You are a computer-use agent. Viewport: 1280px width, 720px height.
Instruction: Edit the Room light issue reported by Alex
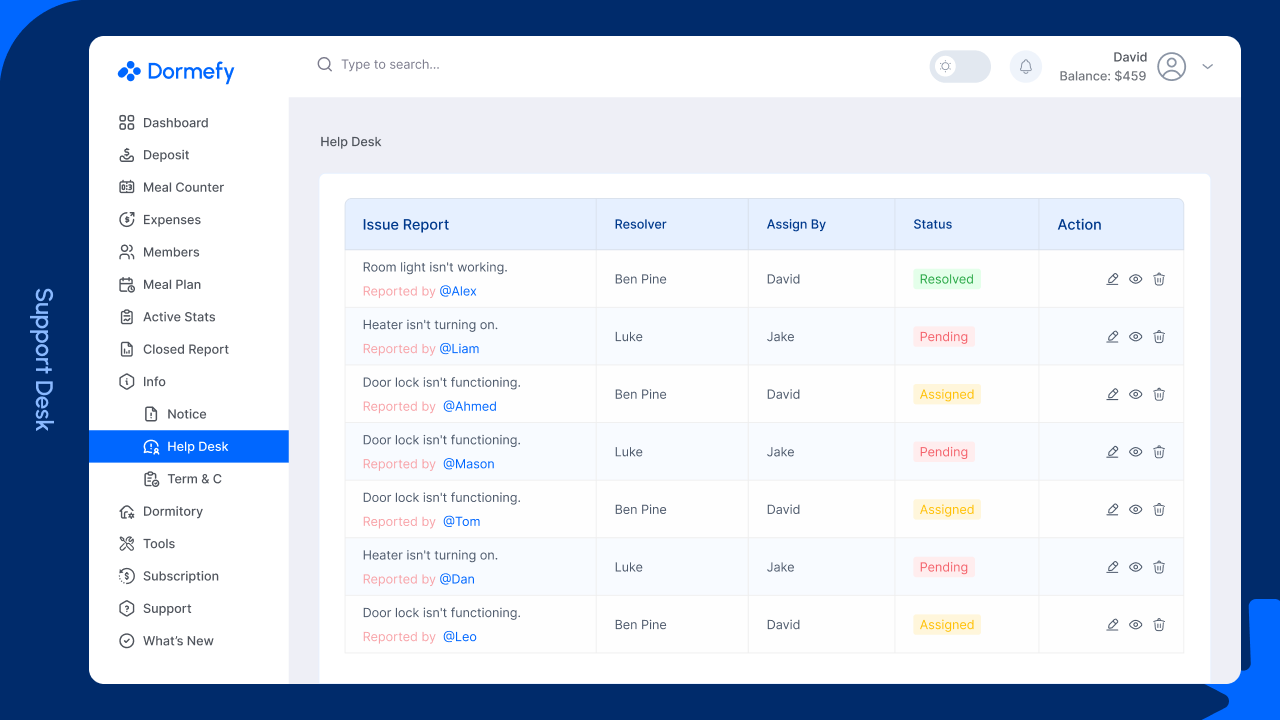coord(1112,279)
